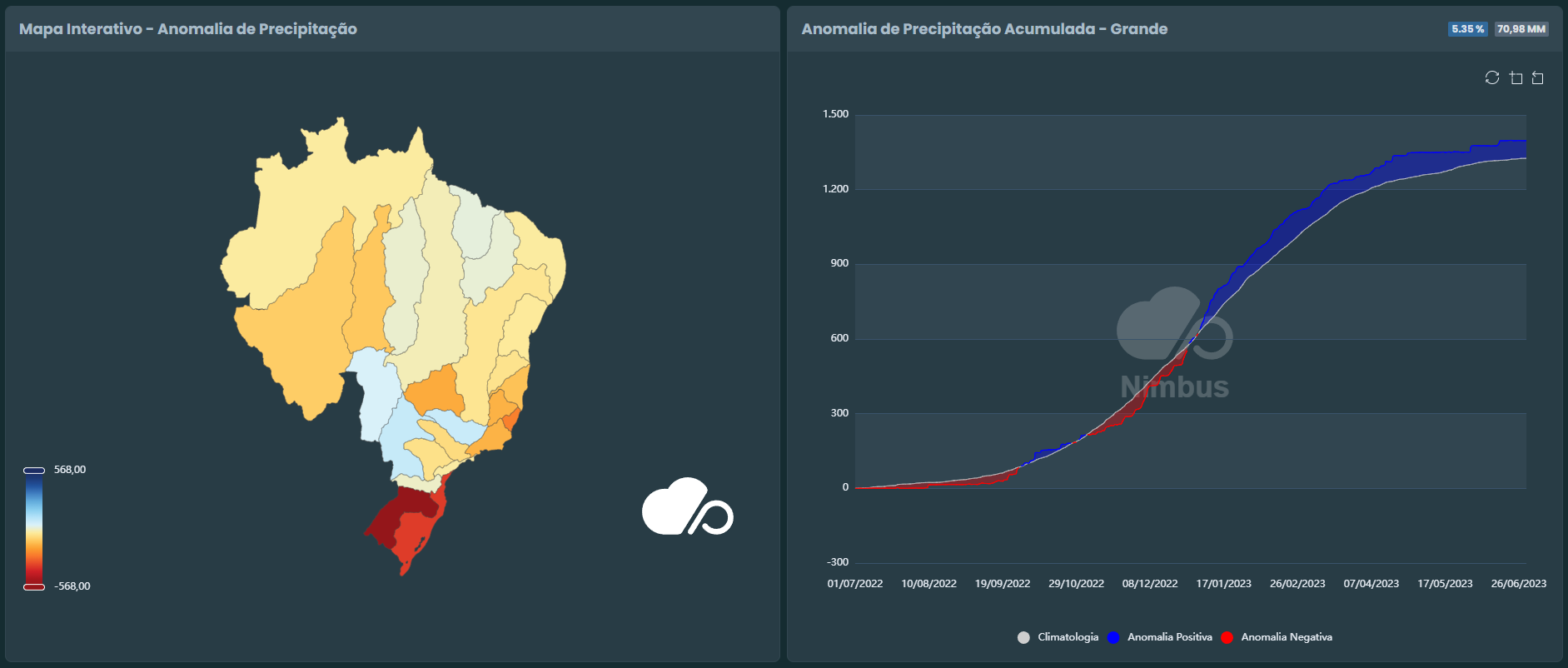Click the lower red handle of color scale
1568x668 pixels.
(x=34, y=587)
